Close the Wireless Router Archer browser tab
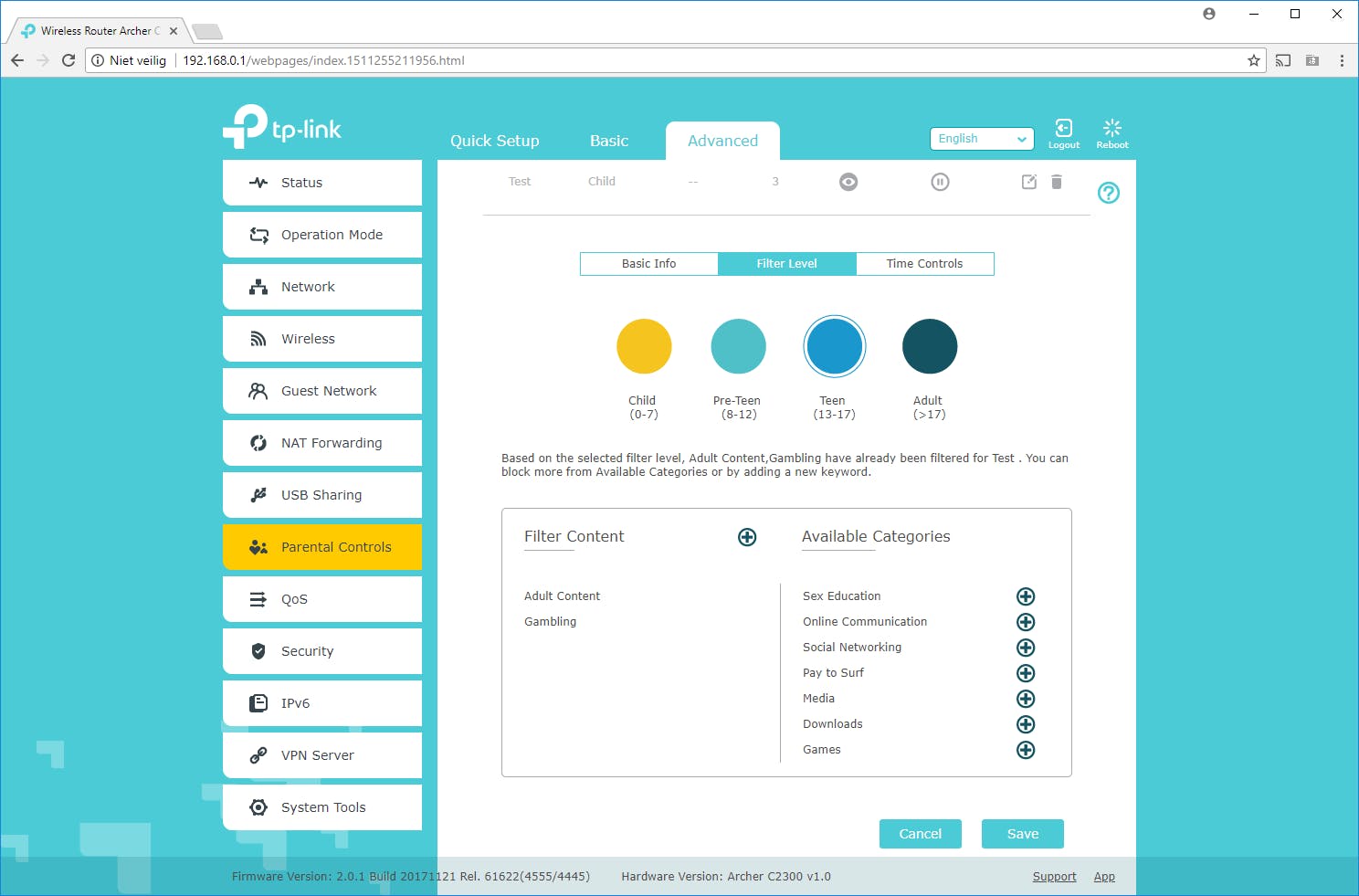 pyautogui.click(x=174, y=31)
